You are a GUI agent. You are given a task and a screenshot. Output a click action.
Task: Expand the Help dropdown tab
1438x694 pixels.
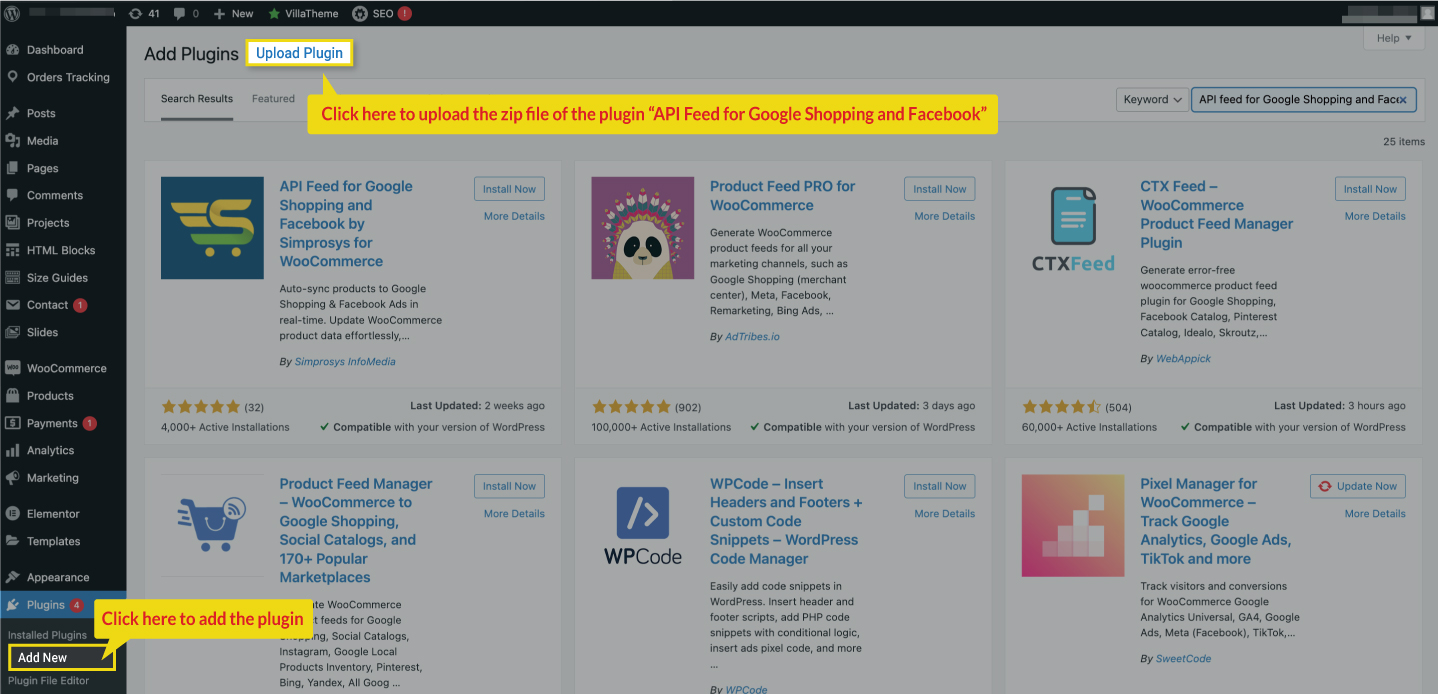pos(1394,38)
